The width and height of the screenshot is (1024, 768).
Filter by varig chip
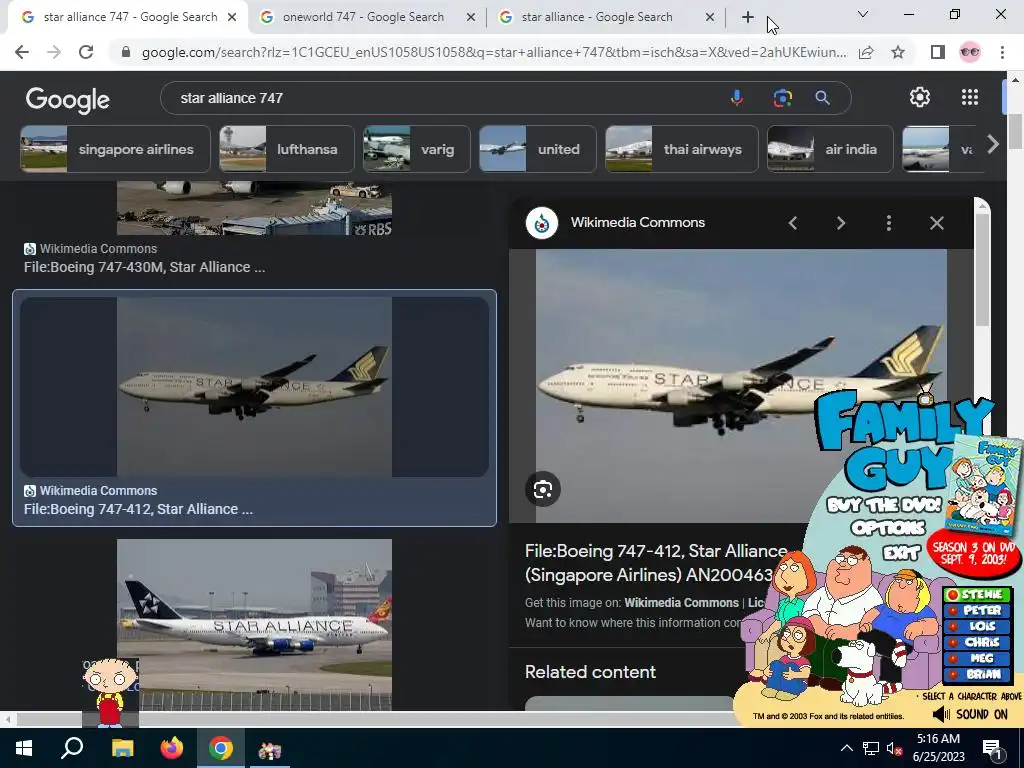[x=417, y=149]
